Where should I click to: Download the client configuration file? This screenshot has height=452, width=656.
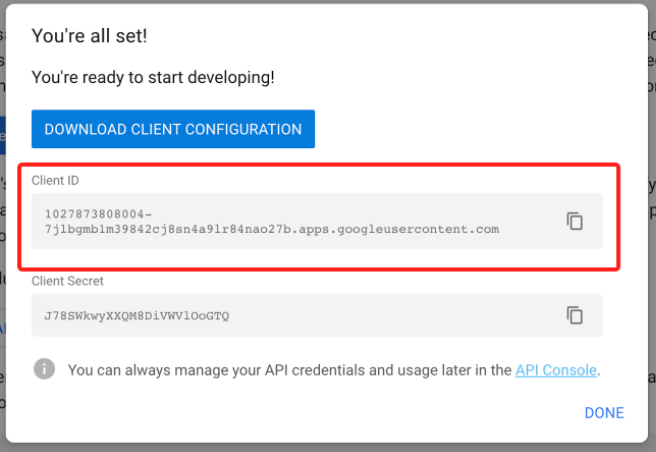coord(173,129)
